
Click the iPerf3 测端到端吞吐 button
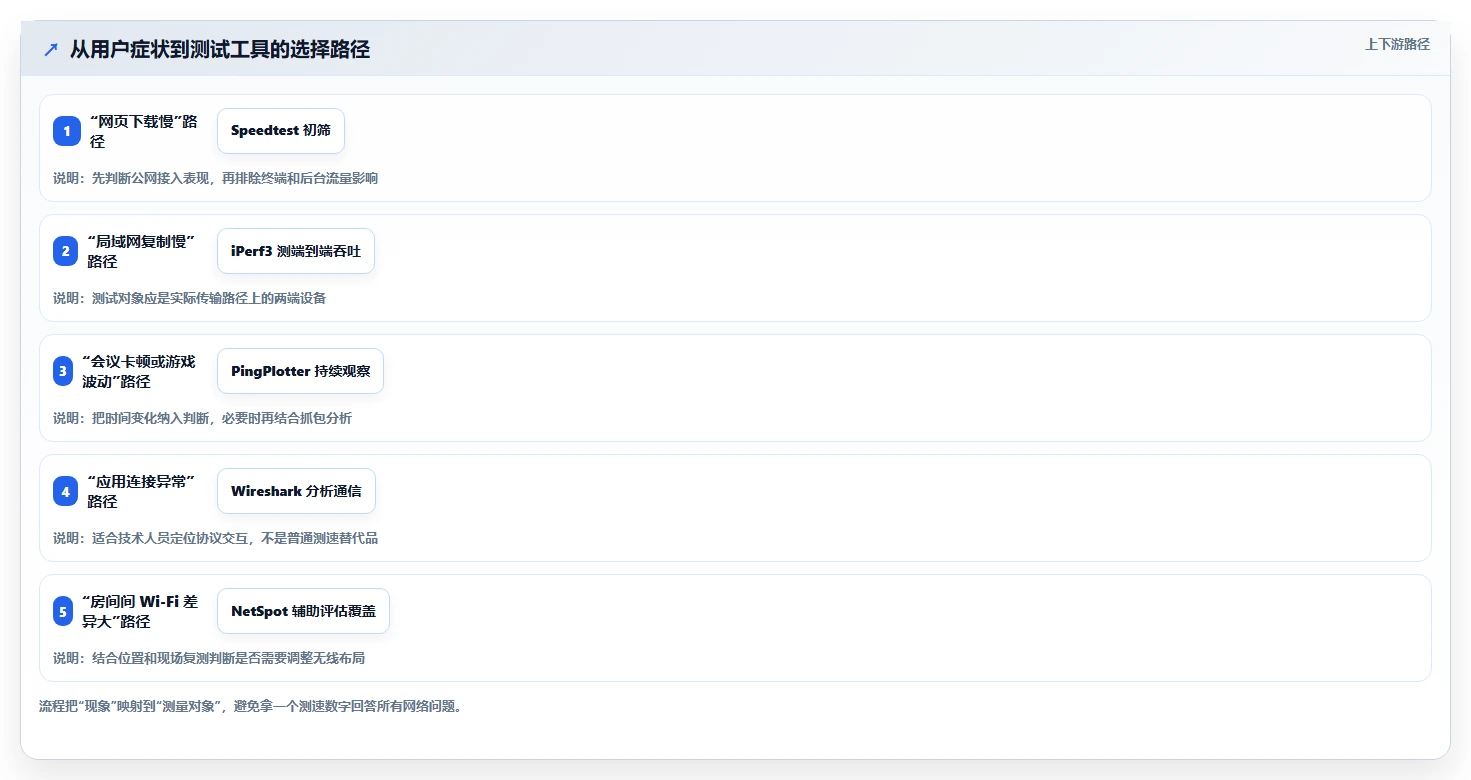(x=296, y=251)
